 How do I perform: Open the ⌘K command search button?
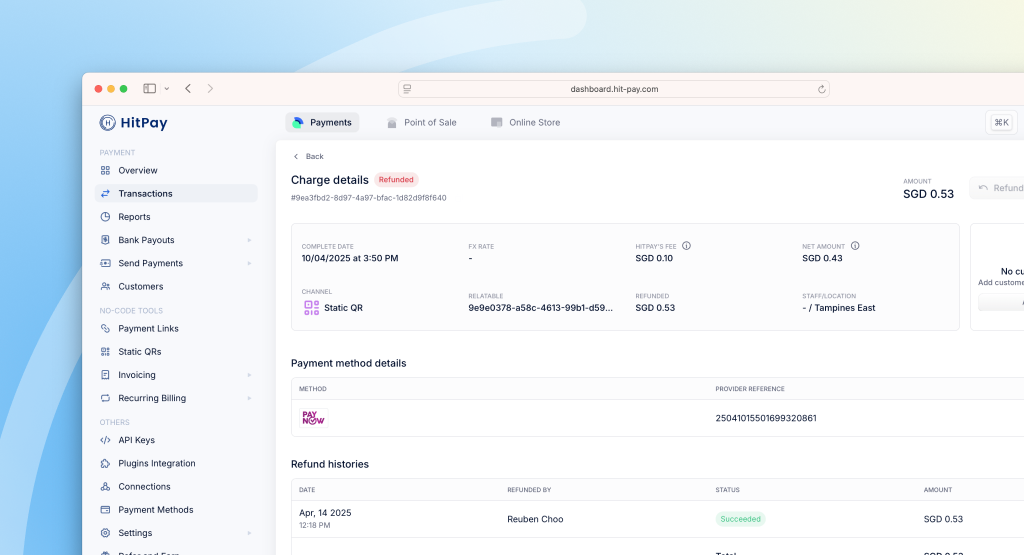click(1001, 122)
